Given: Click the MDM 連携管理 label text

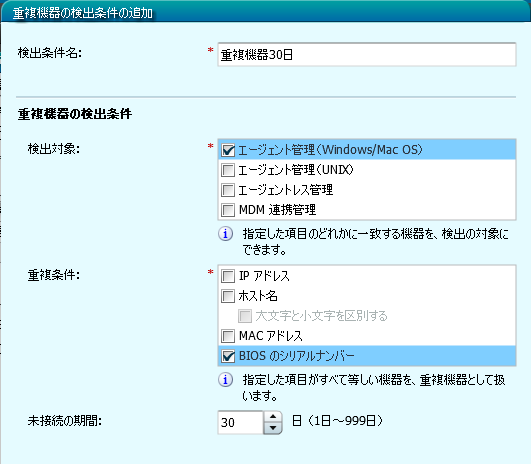Looking at the screenshot, I should pos(277,210).
